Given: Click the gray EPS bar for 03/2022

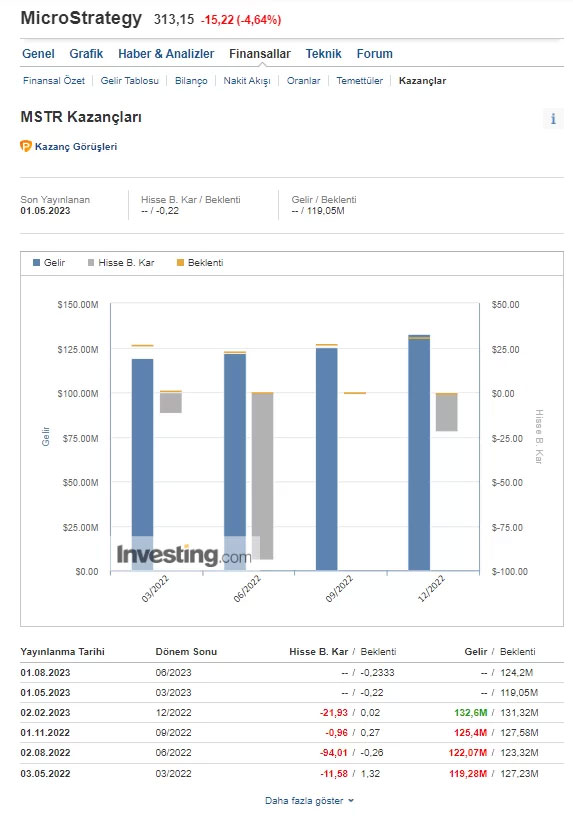Looking at the screenshot, I should click(171, 403).
